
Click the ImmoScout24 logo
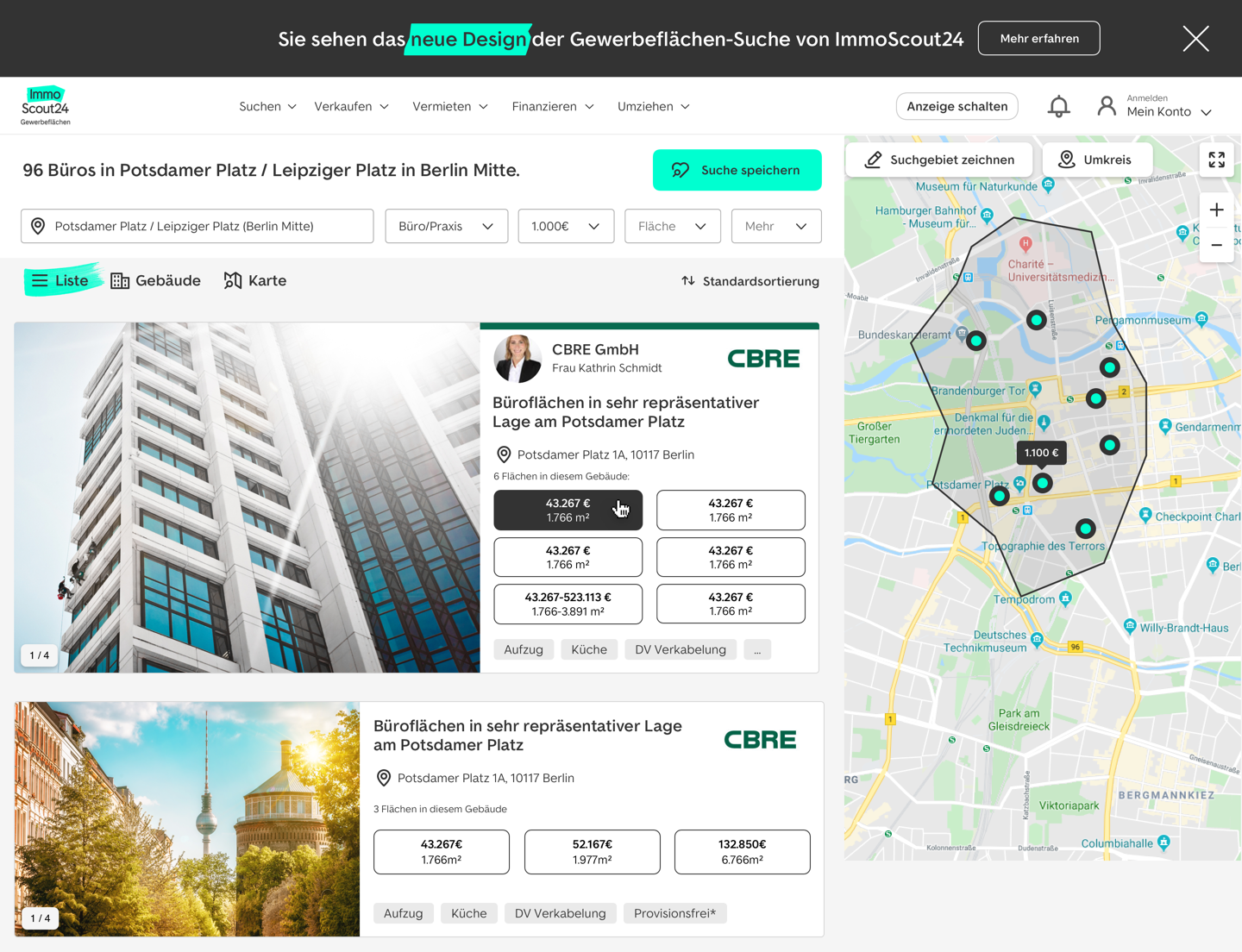coord(46,106)
